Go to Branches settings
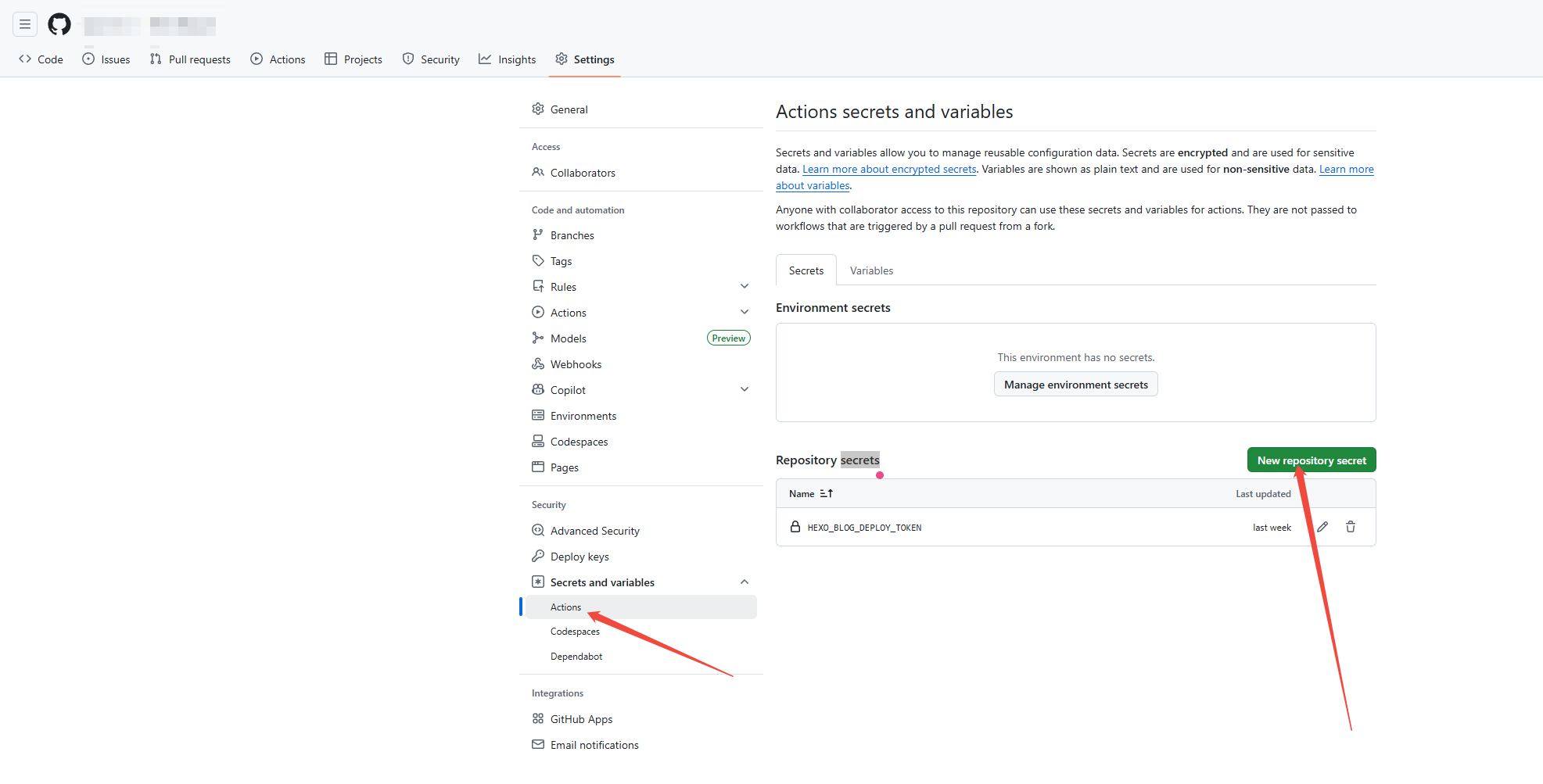This screenshot has height=784, width=1543. point(572,235)
